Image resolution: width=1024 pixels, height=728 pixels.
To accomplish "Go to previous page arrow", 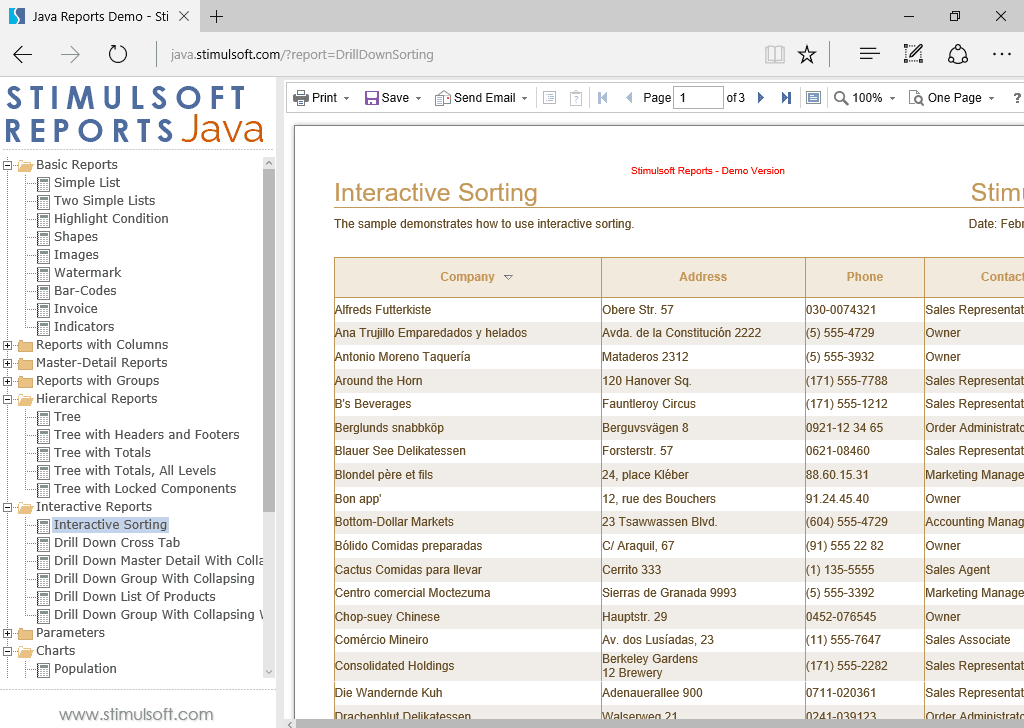I will [x=629, y=98].
